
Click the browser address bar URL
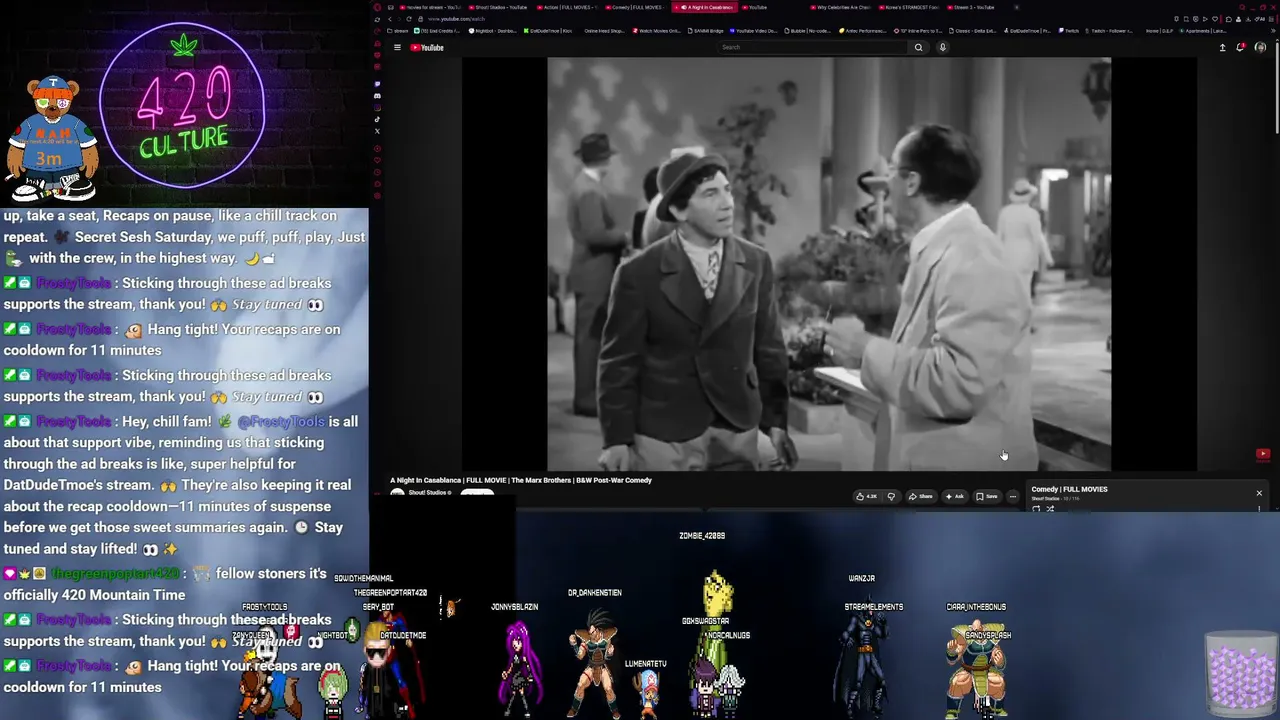(456, 19)
